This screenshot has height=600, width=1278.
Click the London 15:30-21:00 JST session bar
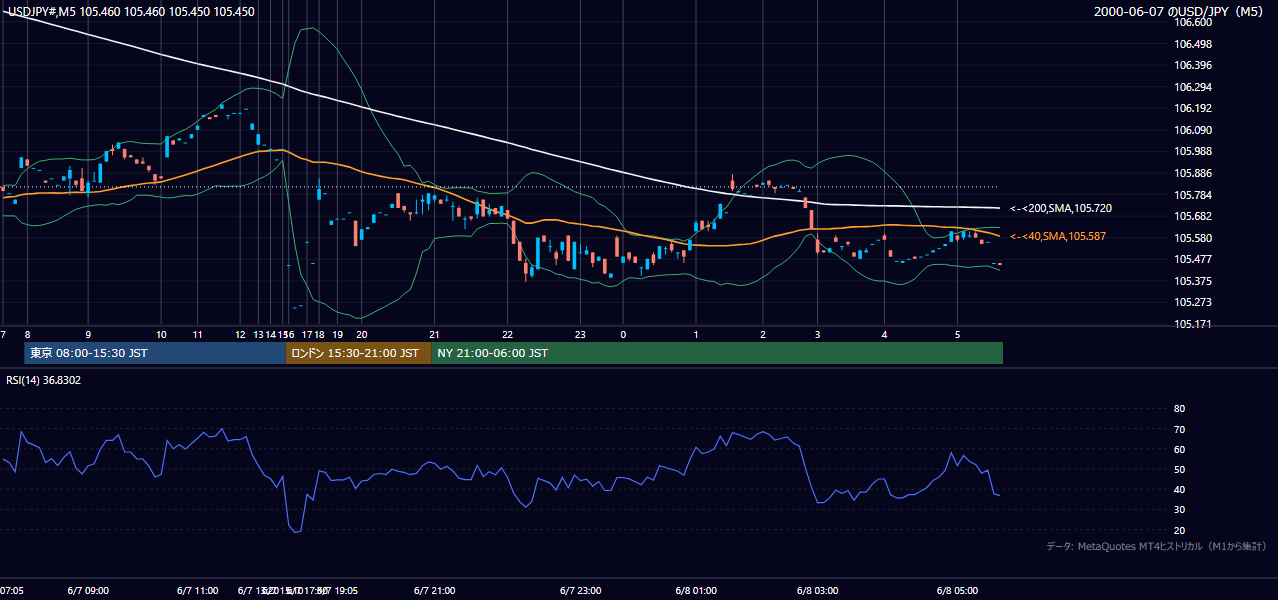point(358,353)
